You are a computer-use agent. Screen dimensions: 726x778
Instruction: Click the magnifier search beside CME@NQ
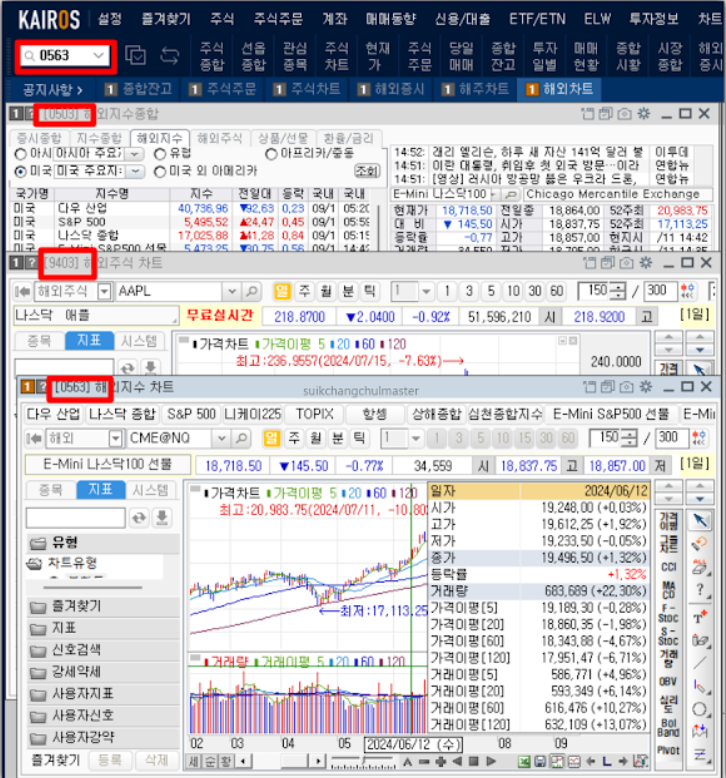[241, 438]
